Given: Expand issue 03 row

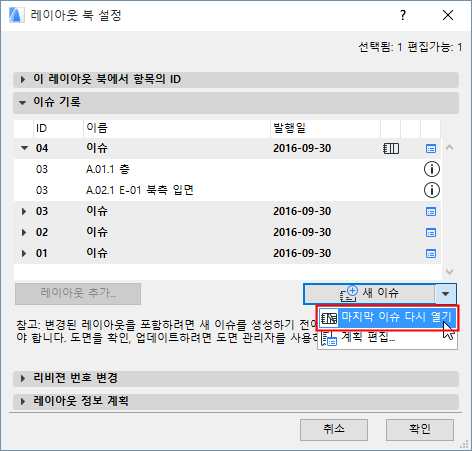Looking at the screenshot, I should point(24,211).
